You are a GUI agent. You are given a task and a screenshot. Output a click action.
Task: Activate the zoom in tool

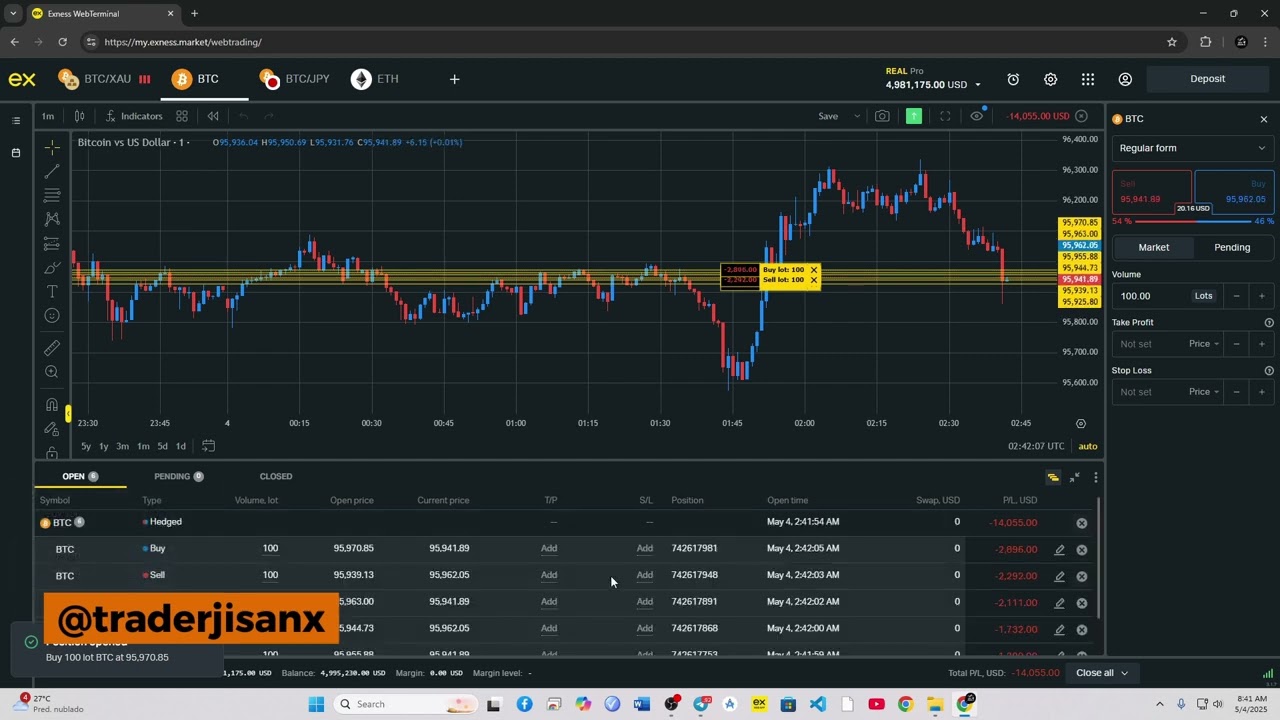coord(52,372)
